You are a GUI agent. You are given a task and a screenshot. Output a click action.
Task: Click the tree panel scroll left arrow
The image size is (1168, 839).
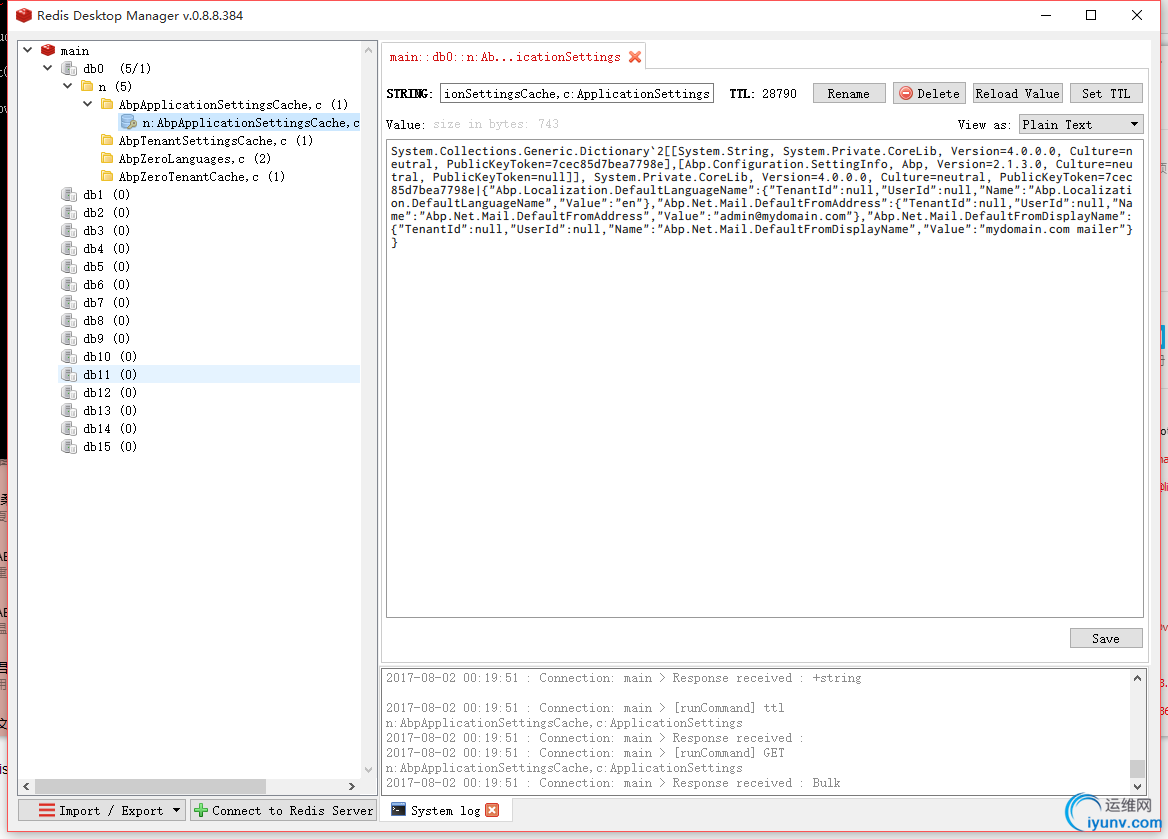(x=27, y=785)
